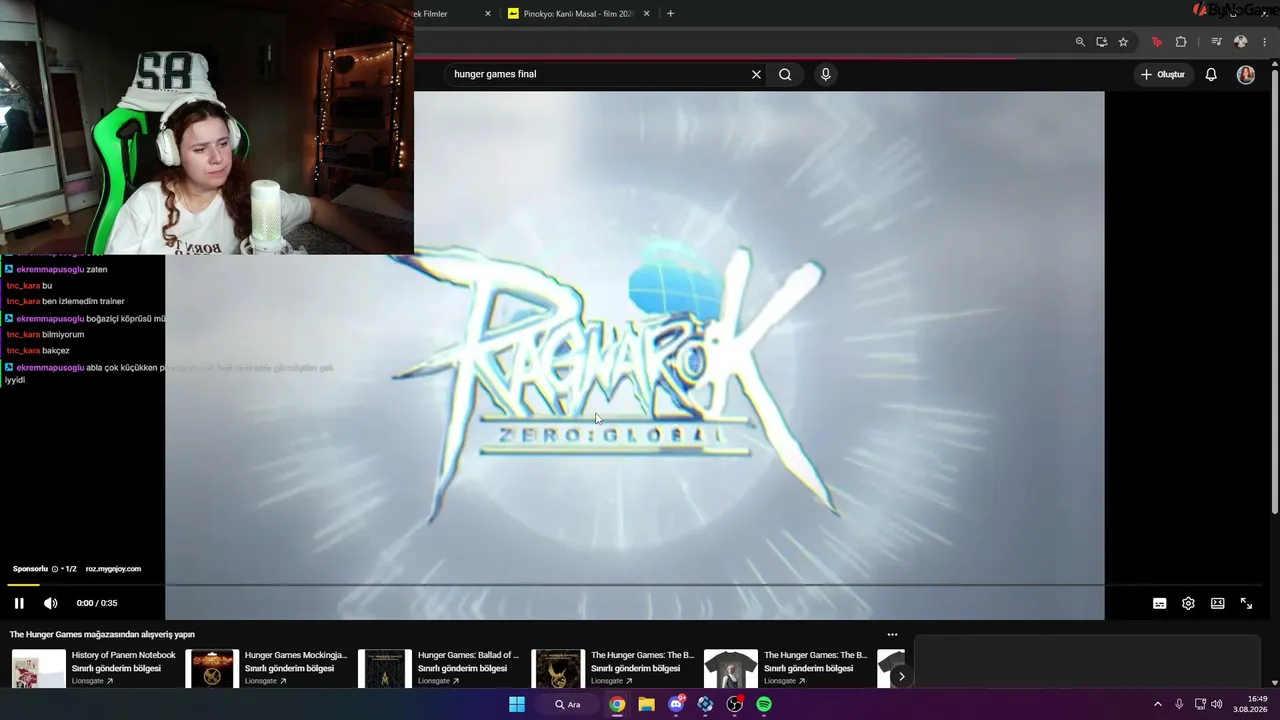Open the 'Hunger Games Mockingja...' product

coord(296,655)
